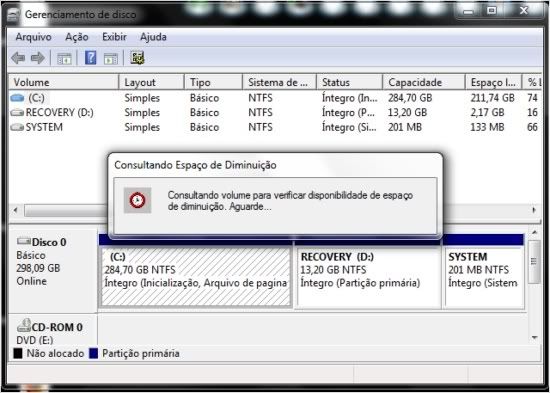The height and width of the screenshot is (393, 550).
Task: Sort by the Capacidade column header
Action: (x=424, y=82)
